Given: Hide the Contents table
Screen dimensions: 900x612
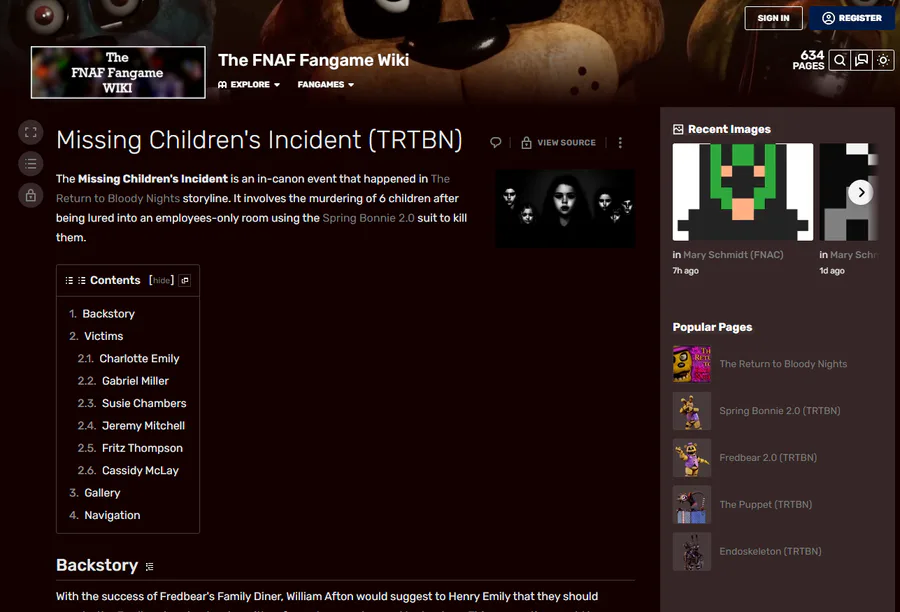Looking at the screenshot, I should coord(161,280).
